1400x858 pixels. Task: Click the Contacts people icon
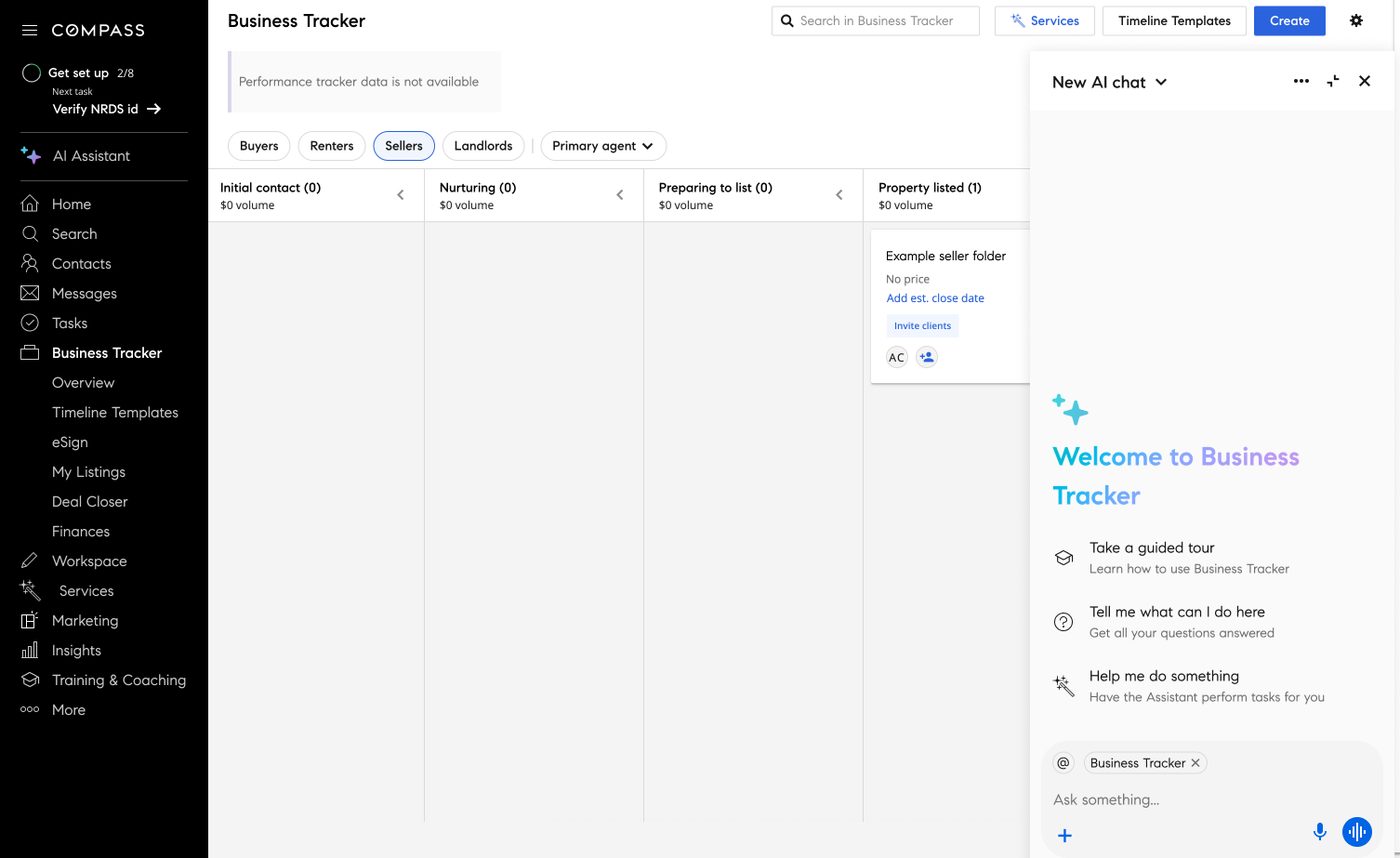click(x=30, y=264)
